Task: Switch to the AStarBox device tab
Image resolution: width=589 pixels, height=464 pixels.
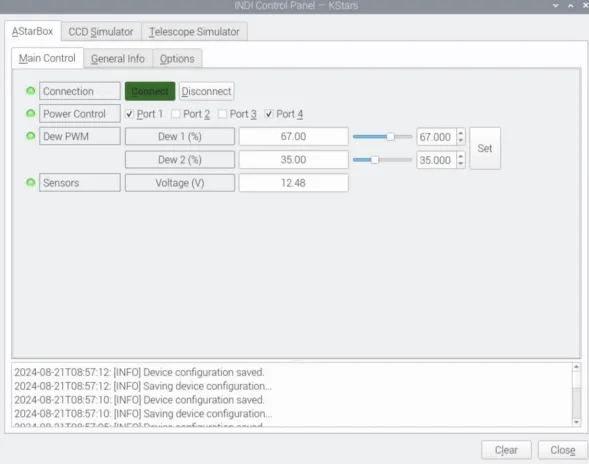Action: click(33, 31)
